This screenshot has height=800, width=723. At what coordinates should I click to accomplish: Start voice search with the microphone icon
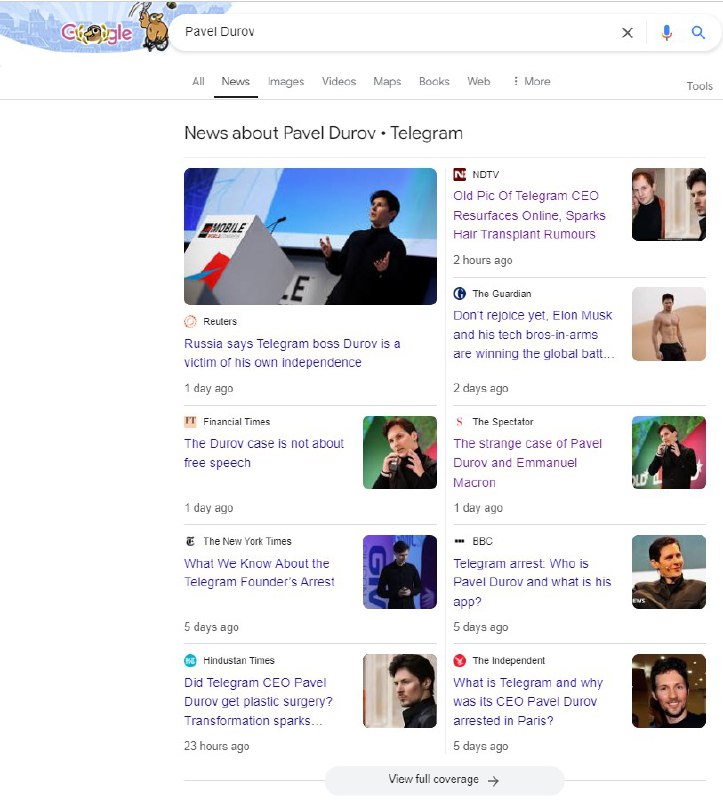coord(666,33)
